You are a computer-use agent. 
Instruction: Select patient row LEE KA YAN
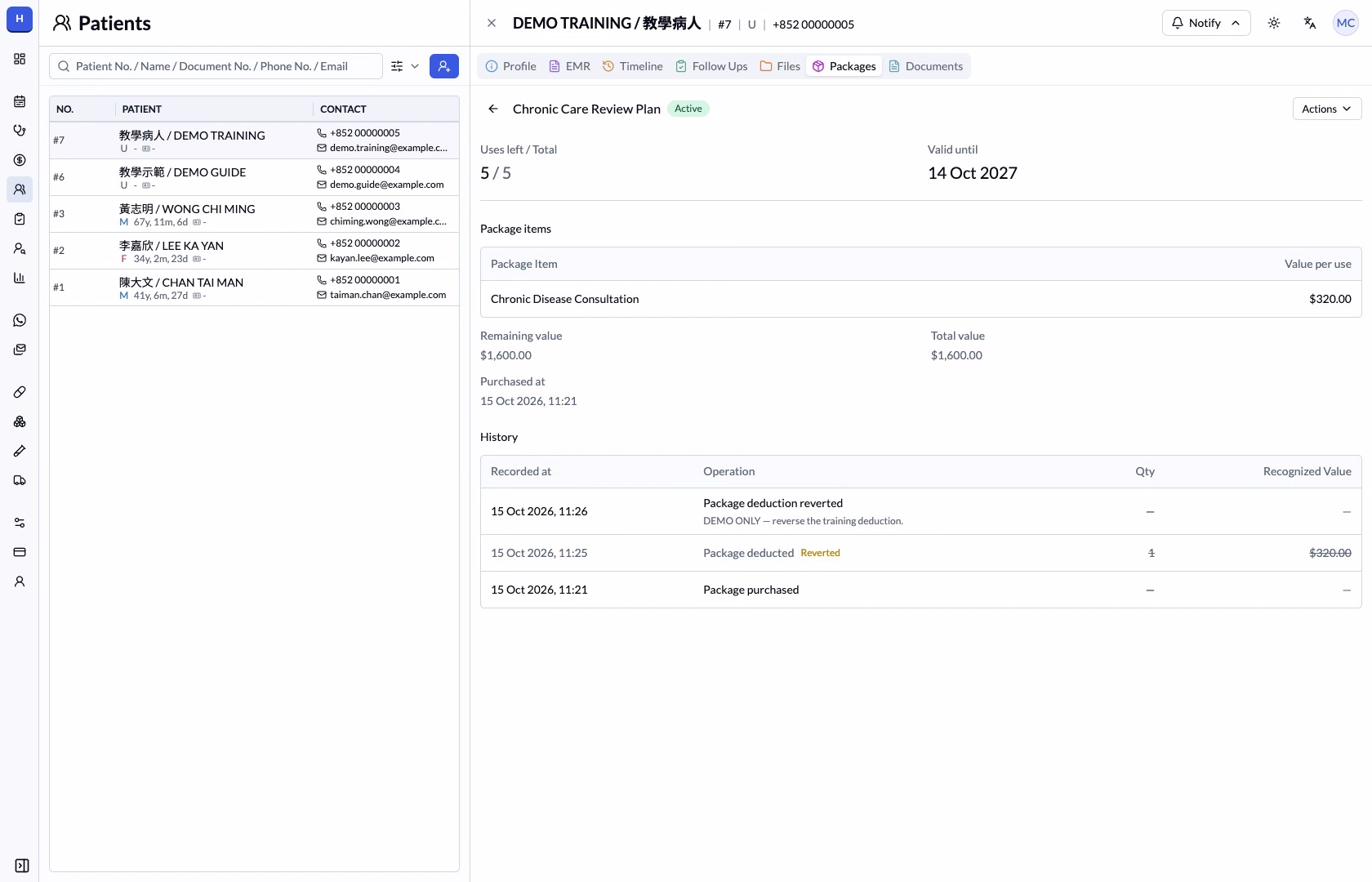pos(254,251)
